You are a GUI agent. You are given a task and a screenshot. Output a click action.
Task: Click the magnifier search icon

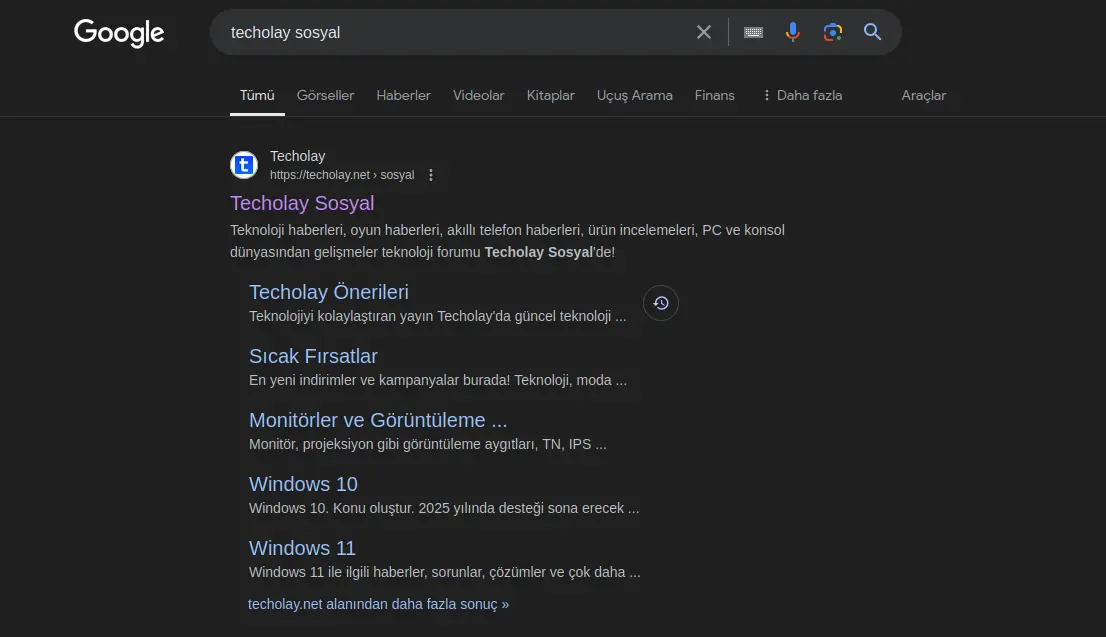click(873, 32)
